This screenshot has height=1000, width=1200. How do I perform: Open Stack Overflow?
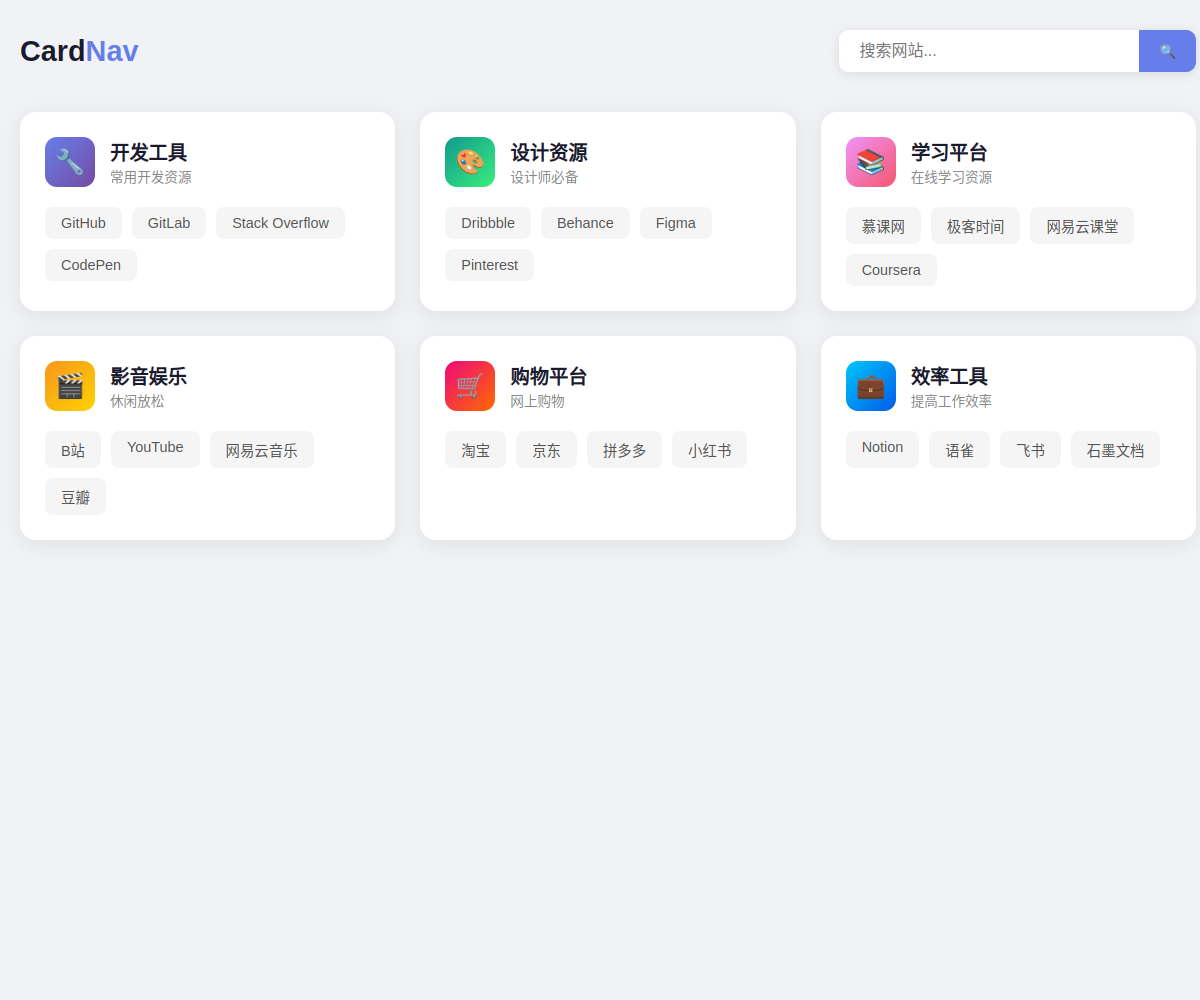[x=280, y=223]
